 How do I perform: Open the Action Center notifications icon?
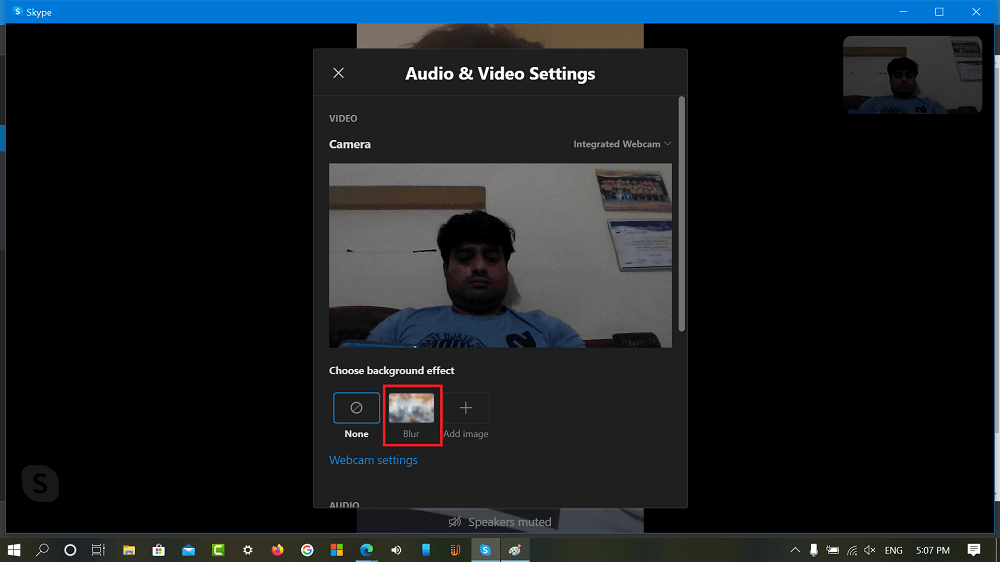[974, 550]
